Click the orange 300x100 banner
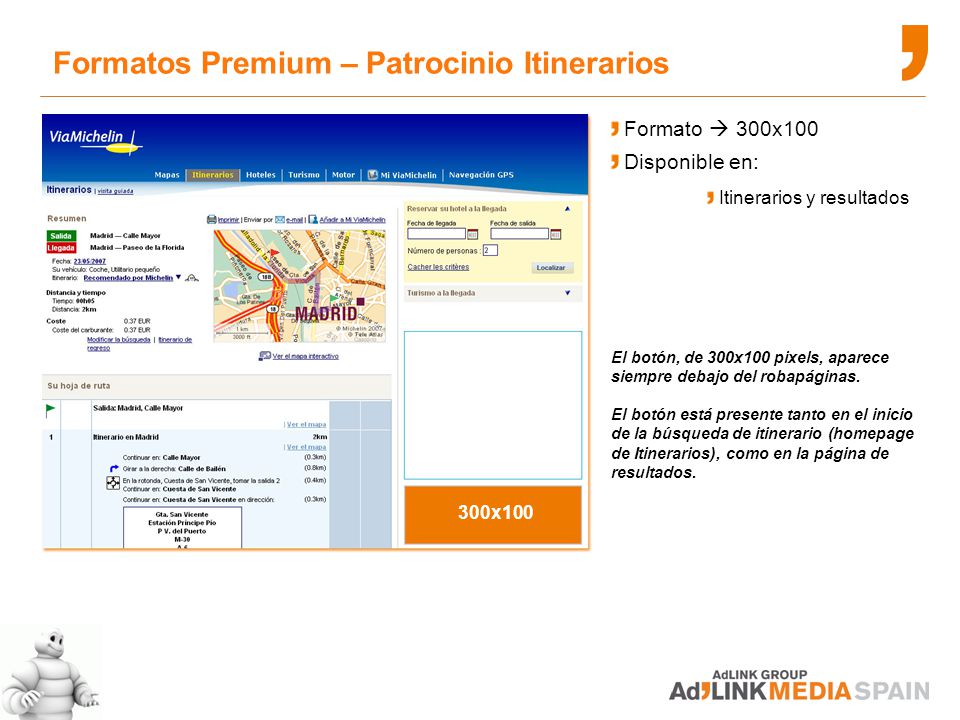The height and width of the screenshot is (720, 960). 493,514
